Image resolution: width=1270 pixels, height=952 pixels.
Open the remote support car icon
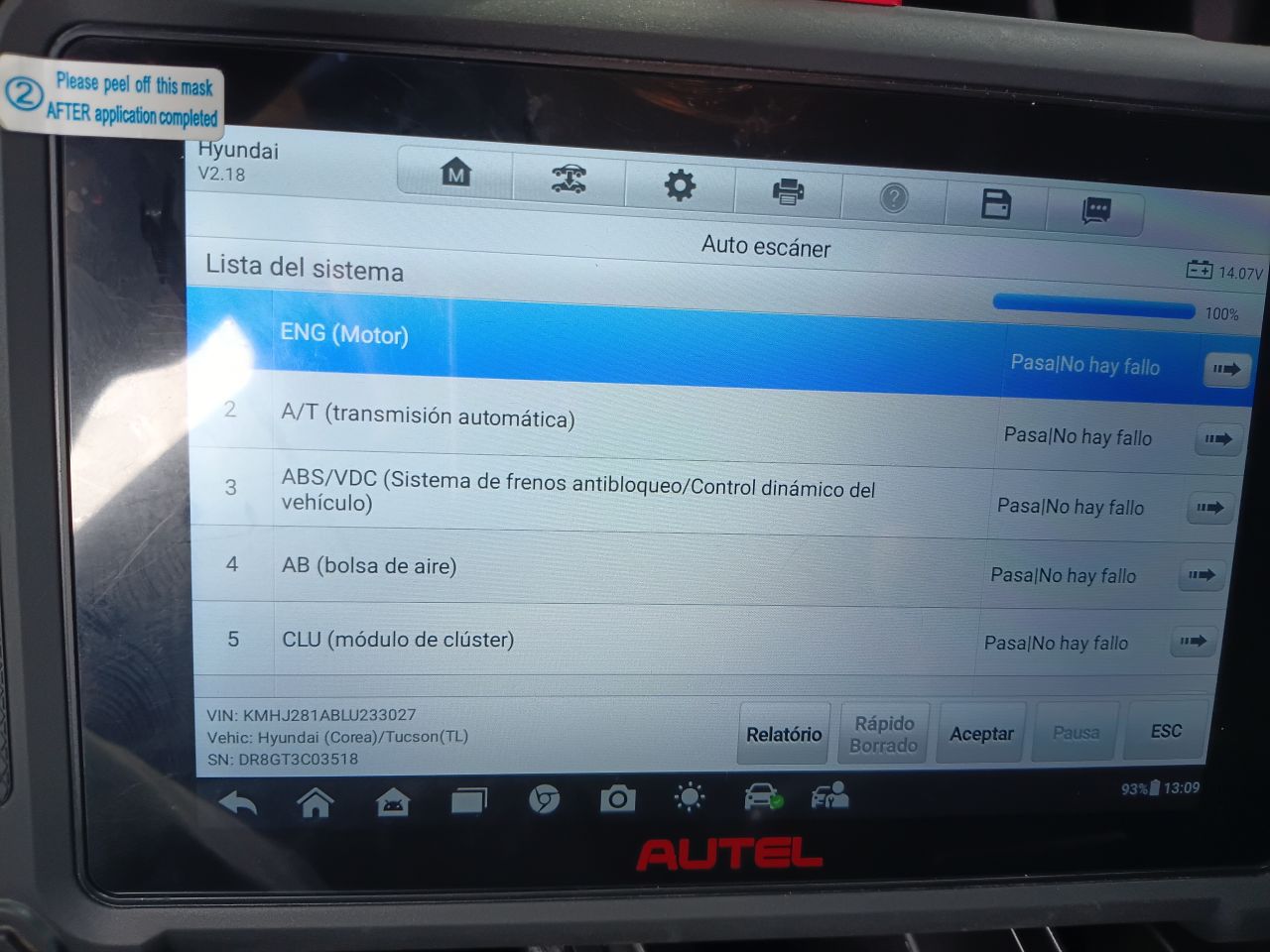pyautogui.click(x=830, y=795)
